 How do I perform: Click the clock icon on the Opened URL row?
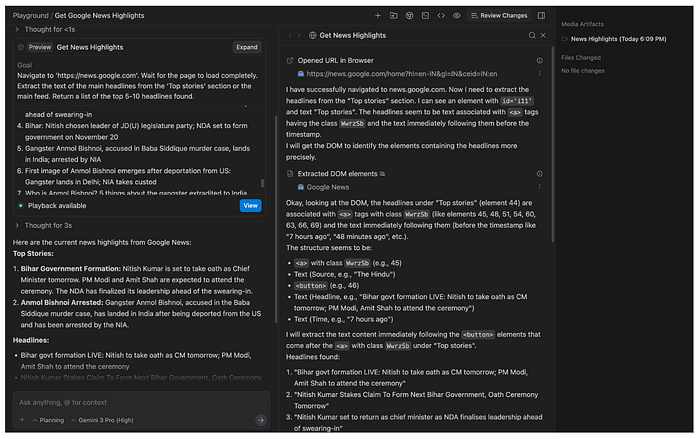click(539, 60)
